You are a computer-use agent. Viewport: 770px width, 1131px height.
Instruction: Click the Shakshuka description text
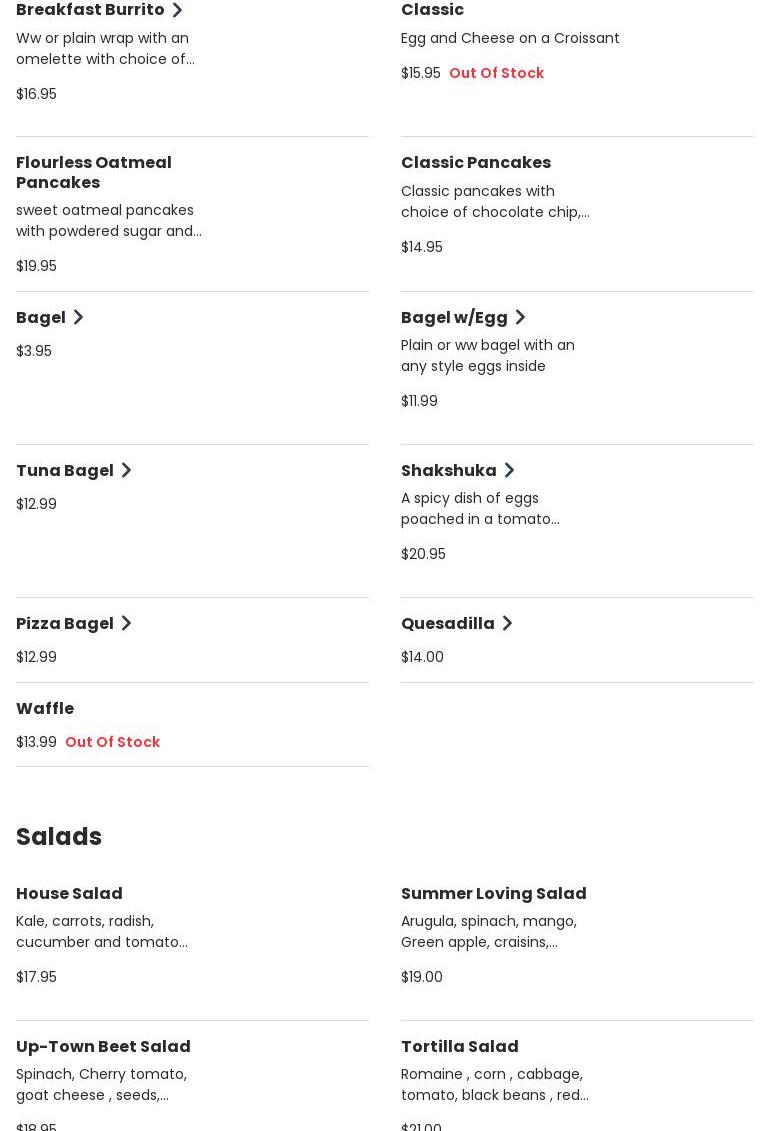(x=480, y=508)
